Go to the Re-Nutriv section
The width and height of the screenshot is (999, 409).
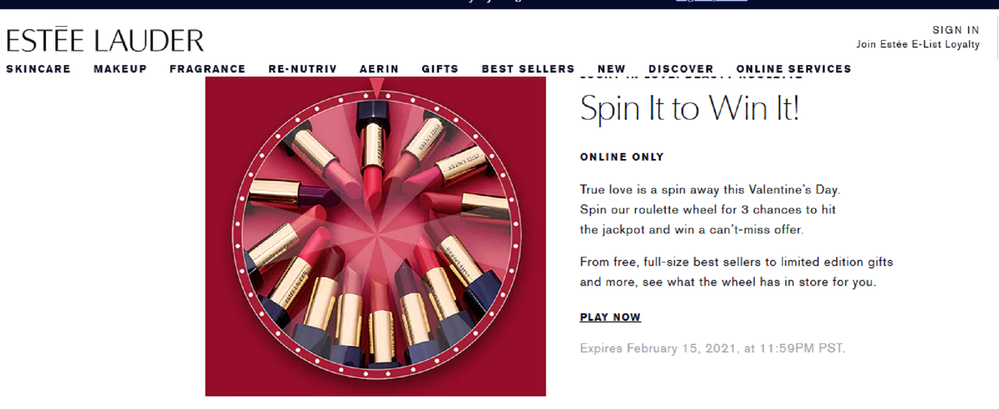[303, 69]
